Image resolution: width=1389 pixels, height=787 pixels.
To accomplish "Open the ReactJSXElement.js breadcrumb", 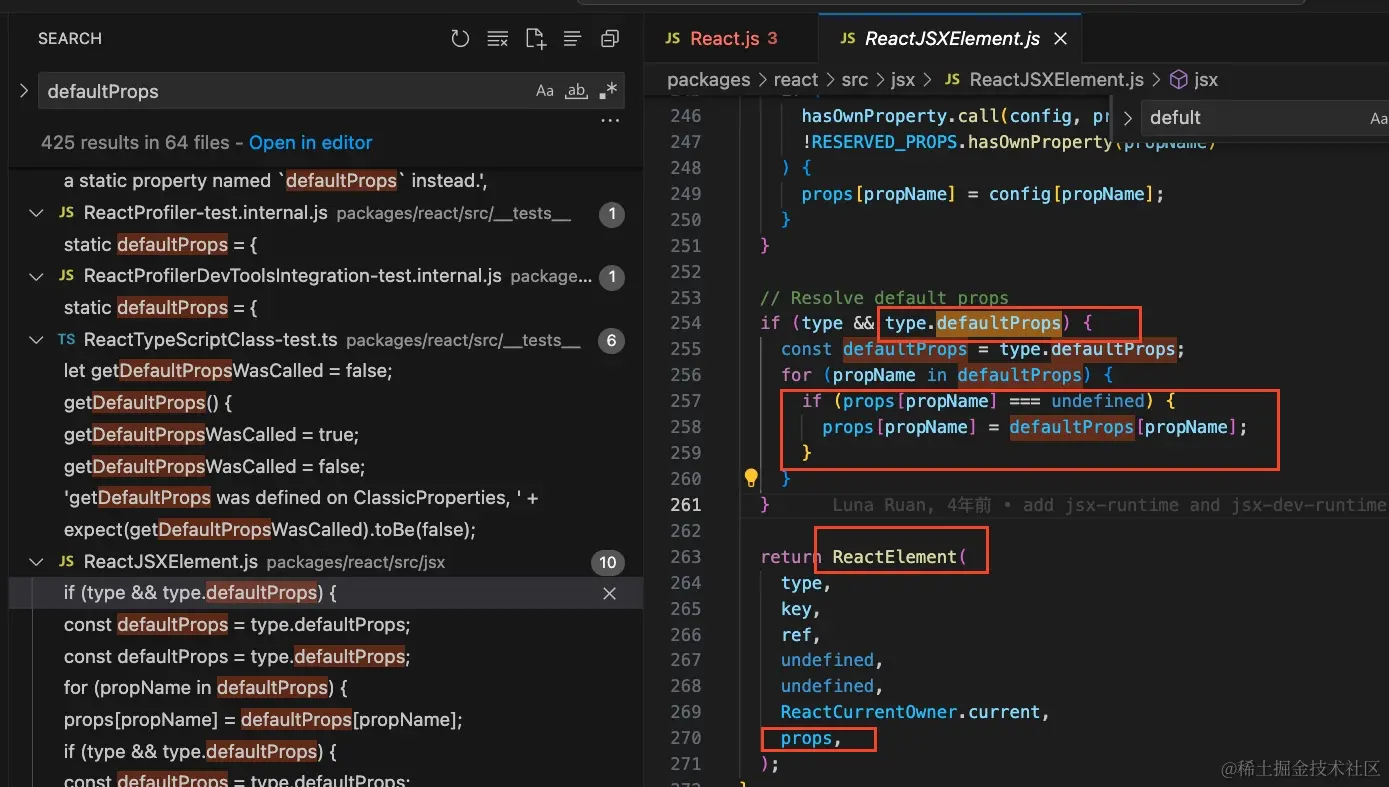I will (x=1056, y=80).
